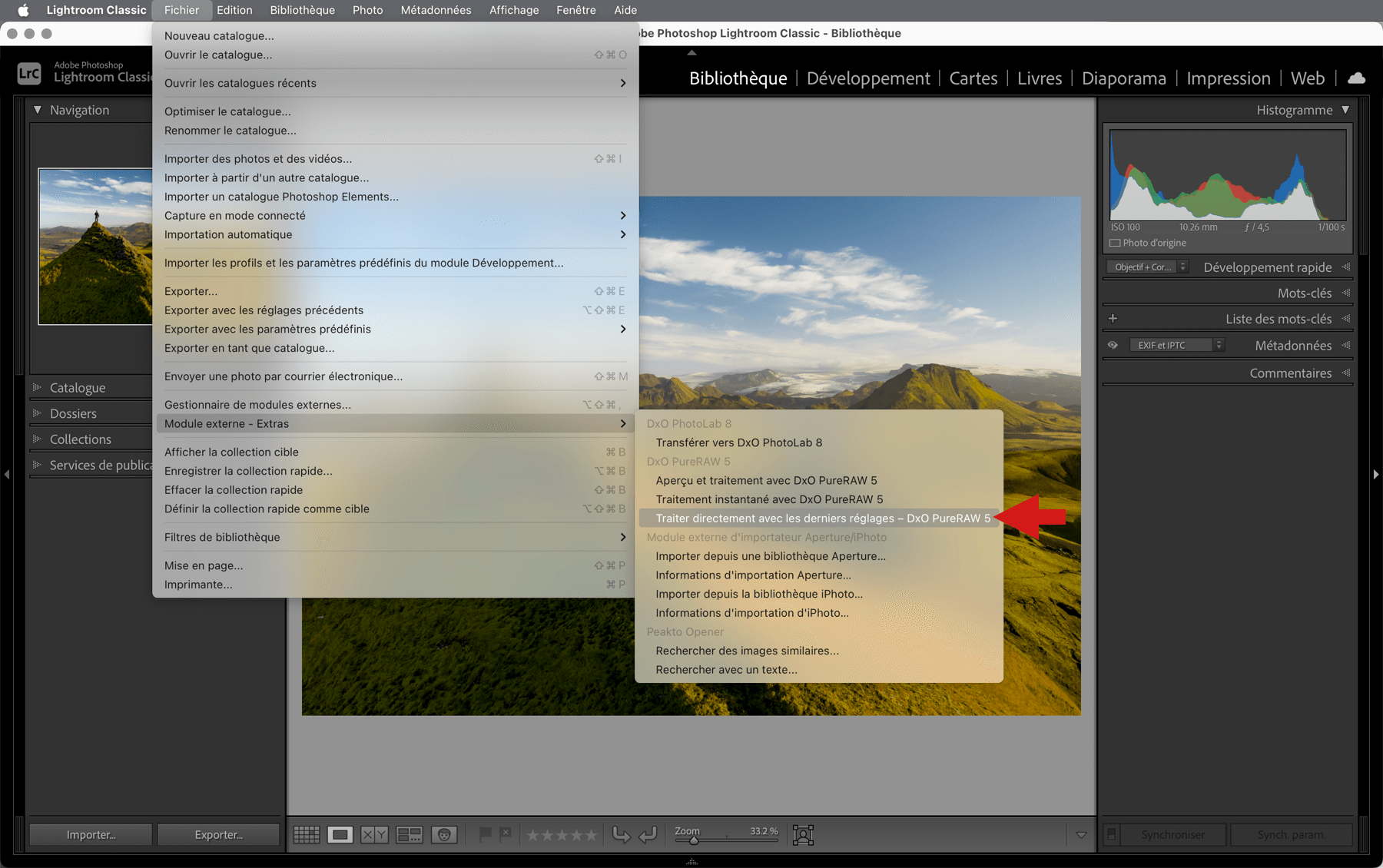Open the Bibliothèque menu bar item

pos(302,10)
